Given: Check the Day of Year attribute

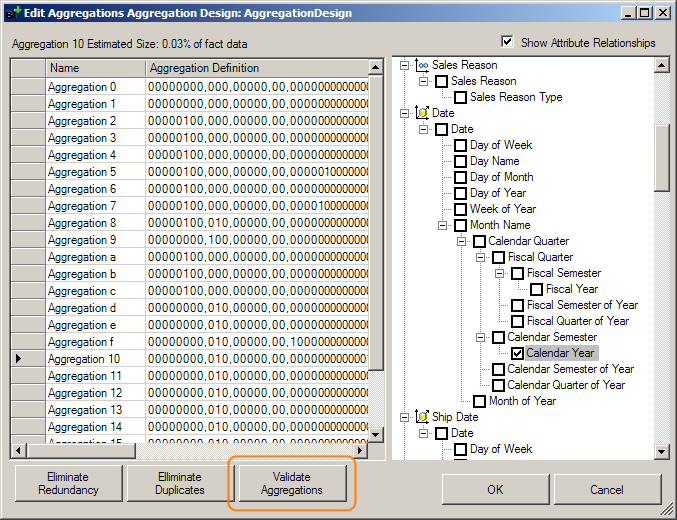Looking at the screenshot, I should tap(460, 193).
